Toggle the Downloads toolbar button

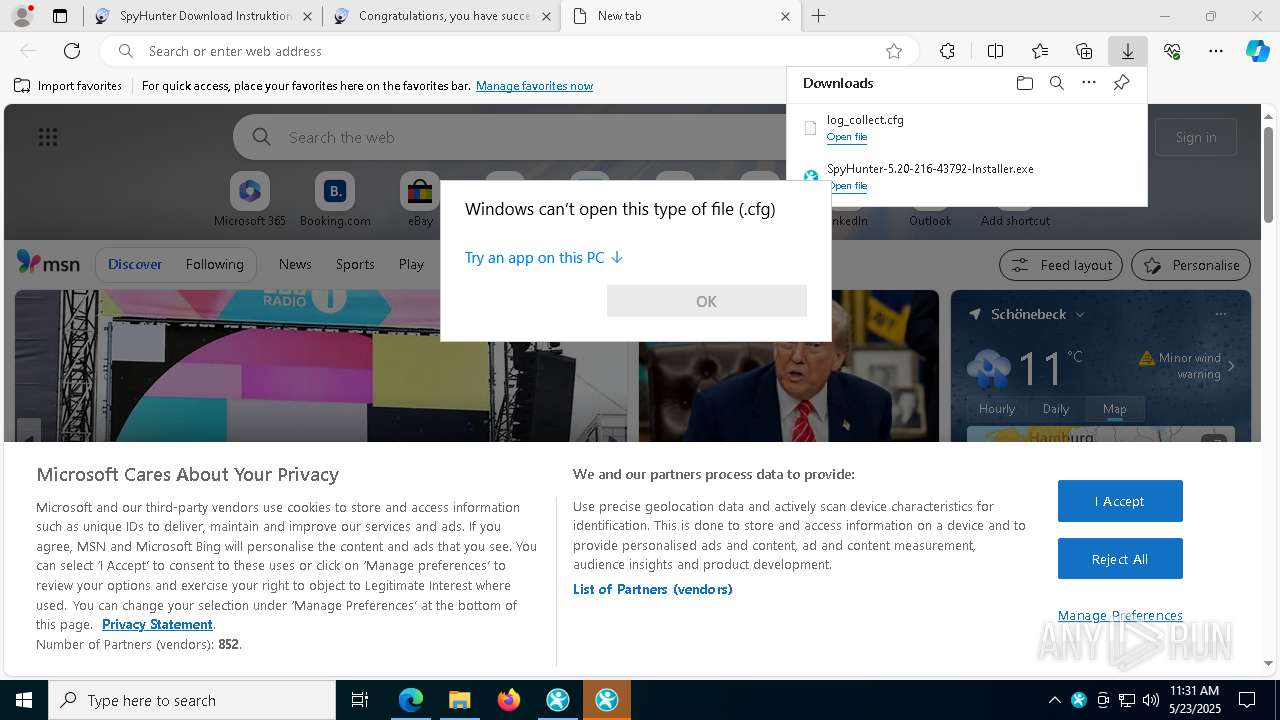click(1127, 51)
